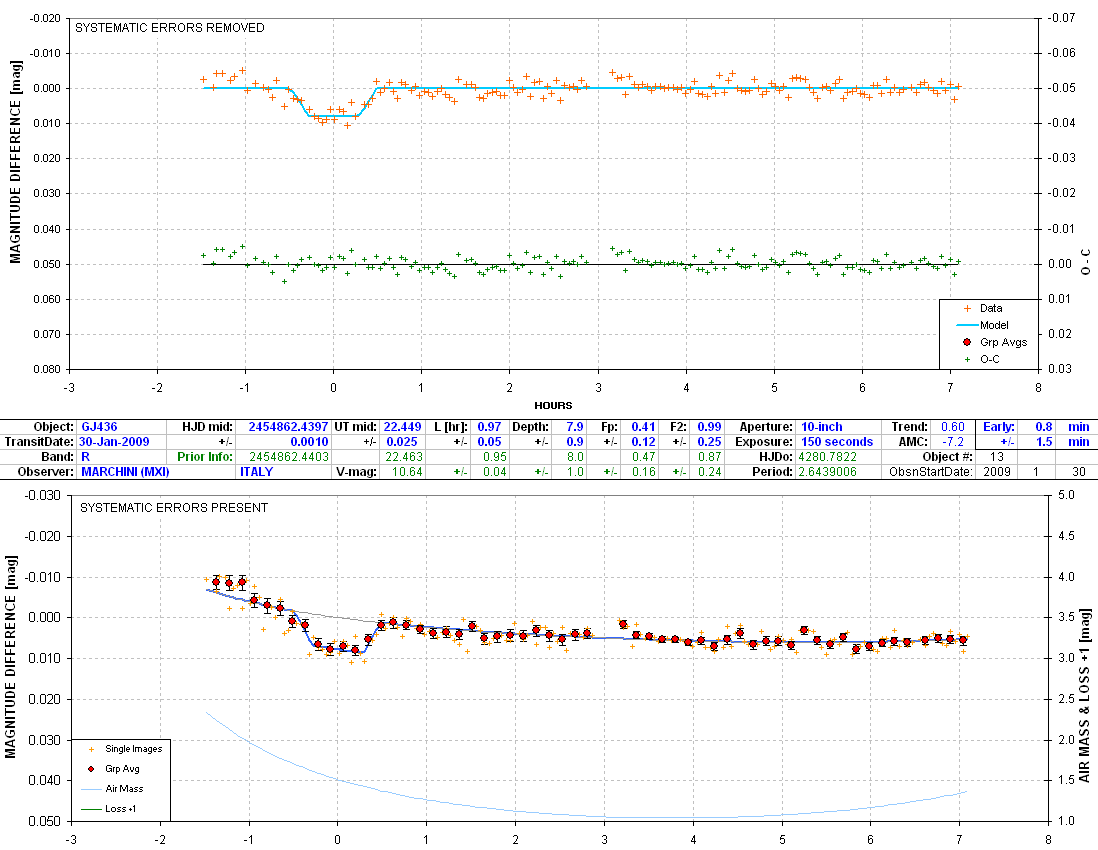Click the Early: label cell

(999, 426)
